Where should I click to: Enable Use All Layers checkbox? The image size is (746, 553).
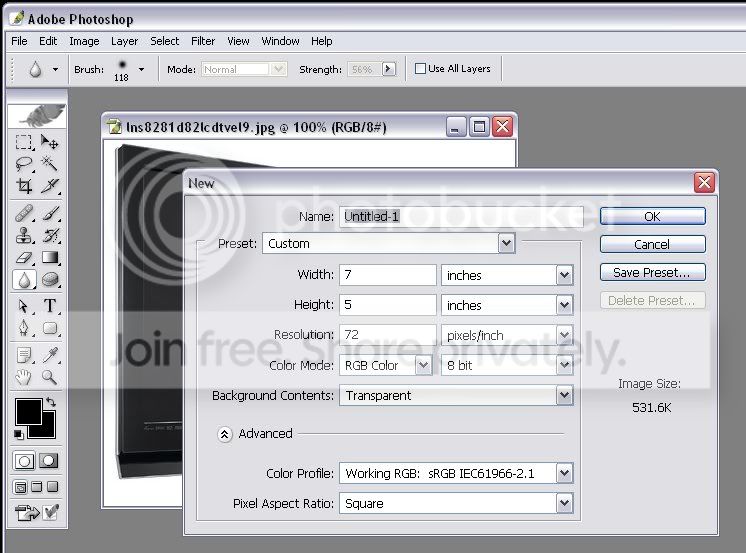pos(420,69)
